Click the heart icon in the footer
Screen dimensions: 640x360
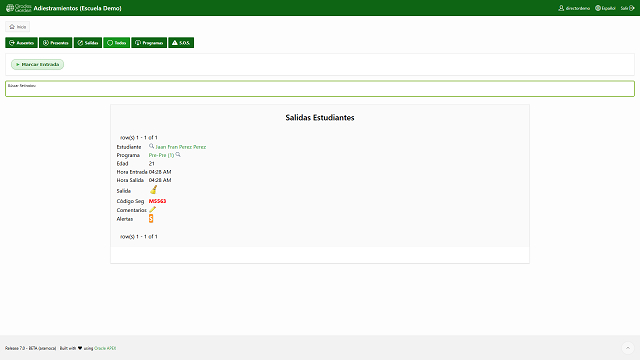(80, 348)
